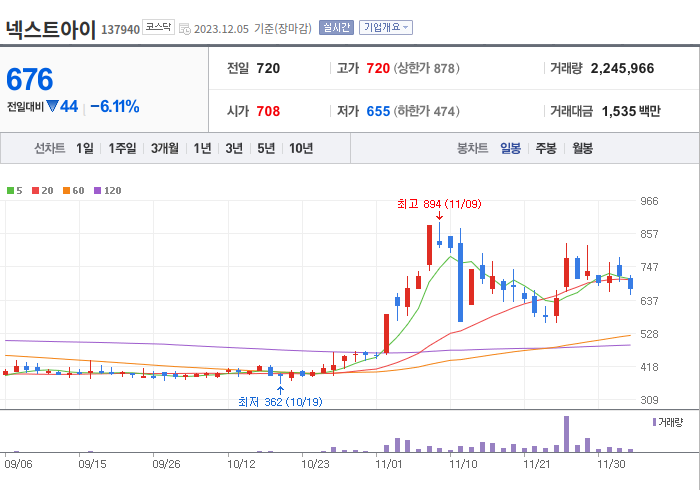Select the 3년 line chart tab

(x=234, y=148)
